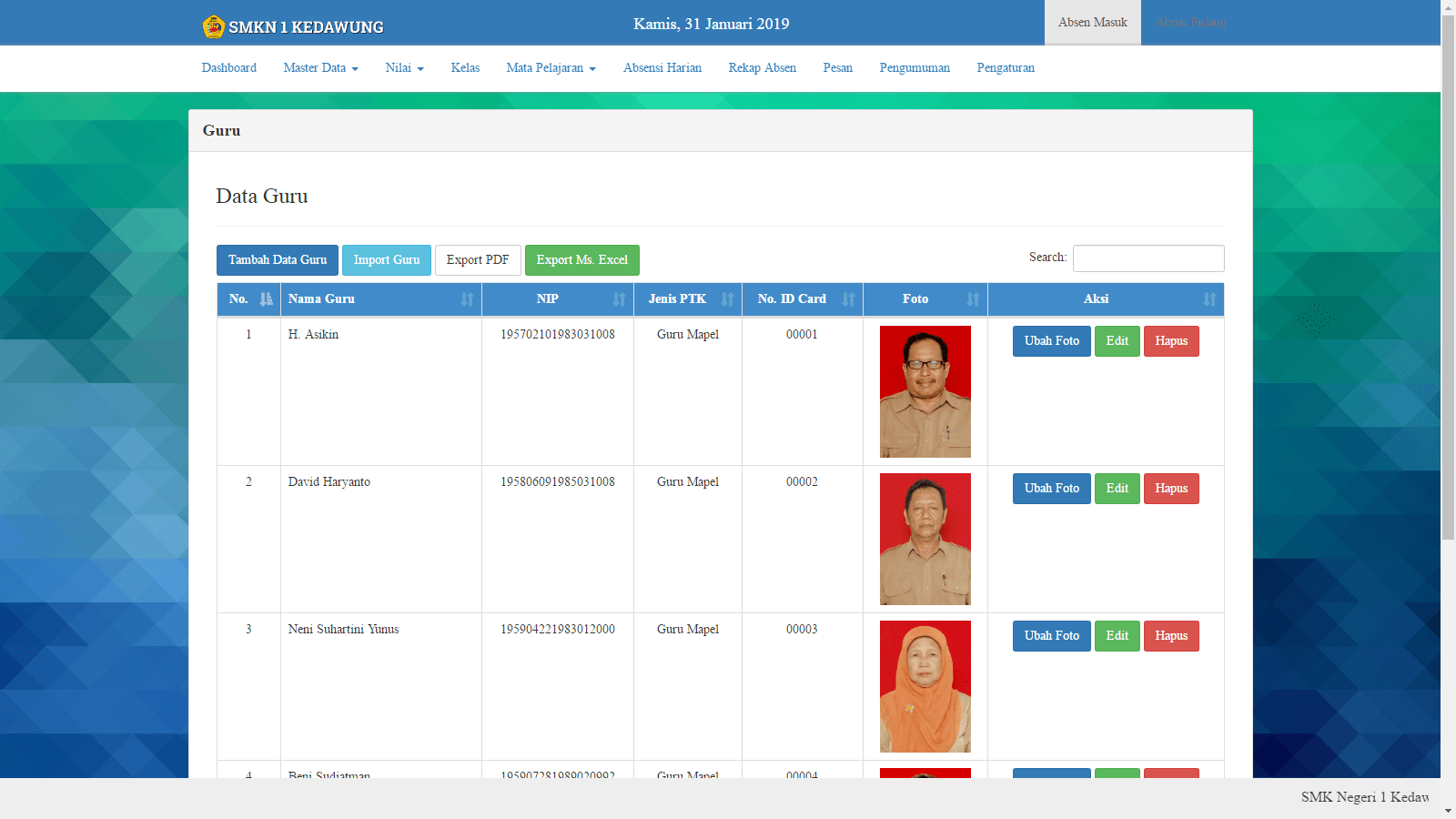Image resolution: width=1456 pixels, height=819 pixels.
Task: Click the Data Guru heading
Action: [x=262, y=197]
